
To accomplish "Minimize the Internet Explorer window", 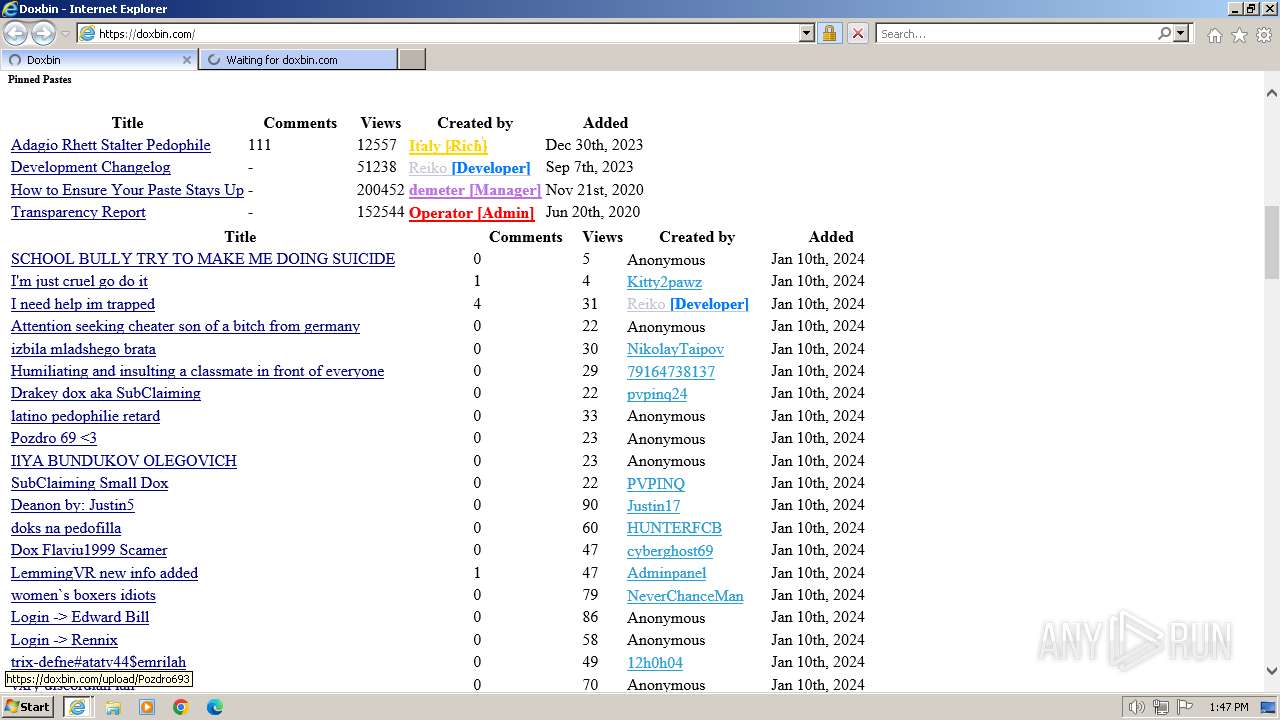I will point(1235,9).
